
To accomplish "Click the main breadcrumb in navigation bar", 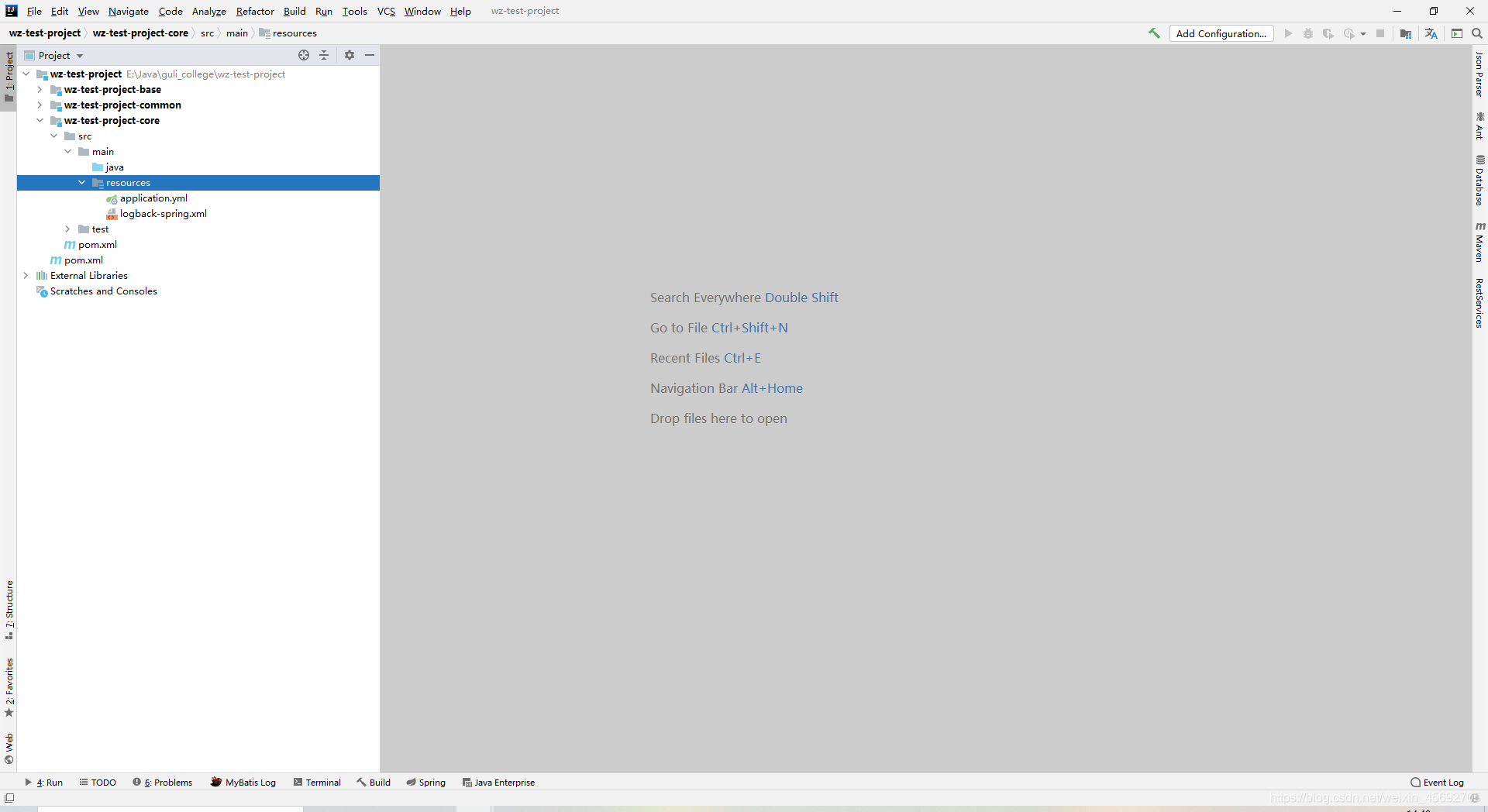I will tap(237, 33).
